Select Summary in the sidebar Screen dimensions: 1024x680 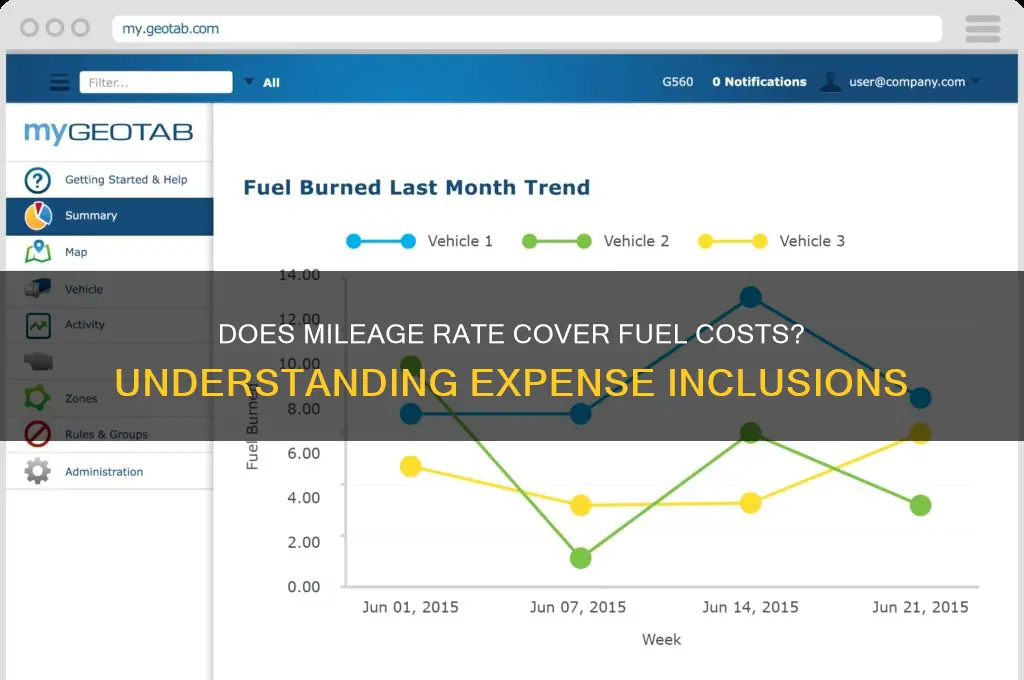click(x=110, y=216)
